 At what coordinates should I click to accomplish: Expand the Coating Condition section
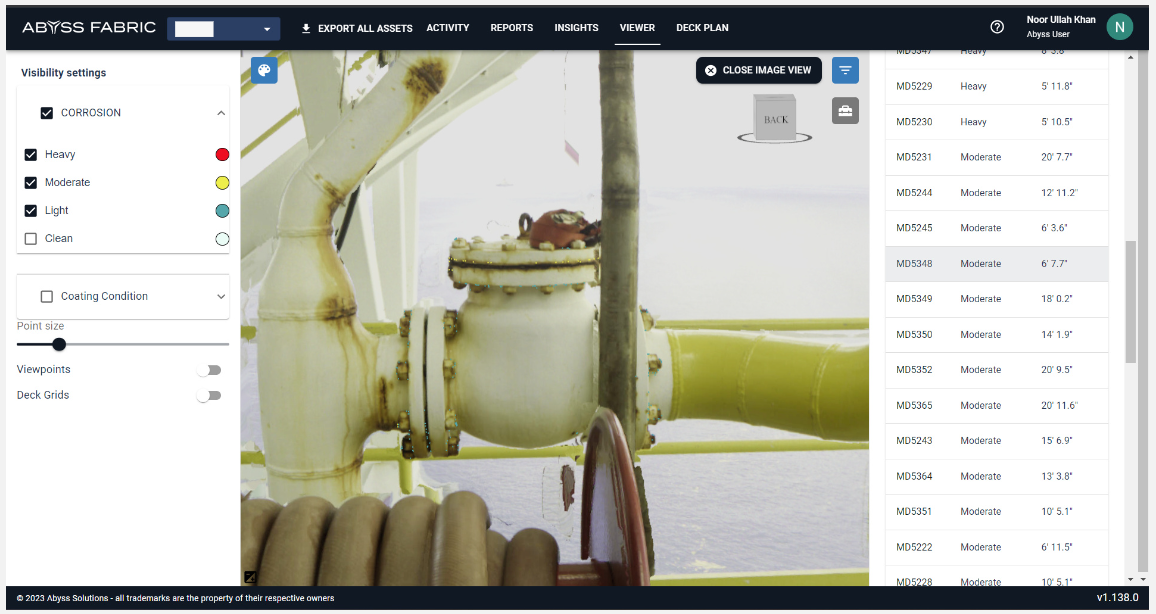(x=221, y=296)
